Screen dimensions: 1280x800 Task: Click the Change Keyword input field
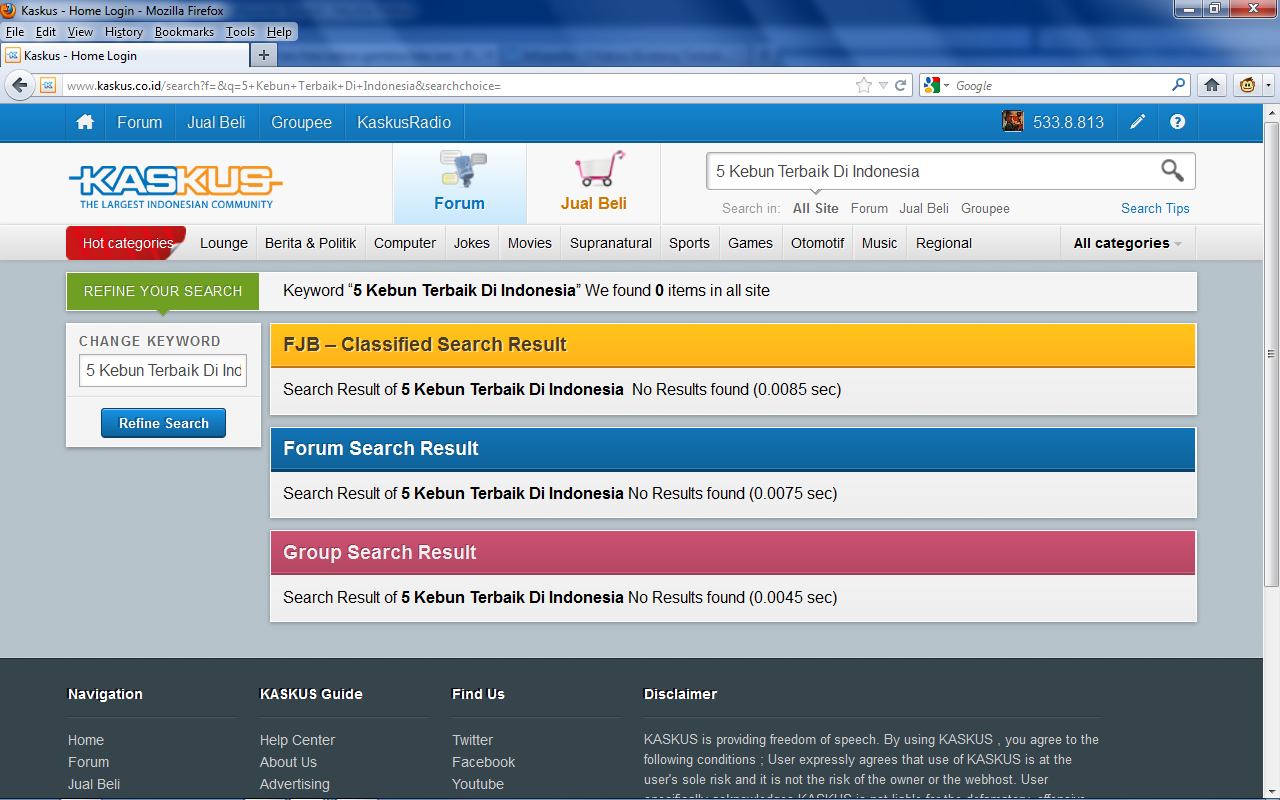coord(163,370)
